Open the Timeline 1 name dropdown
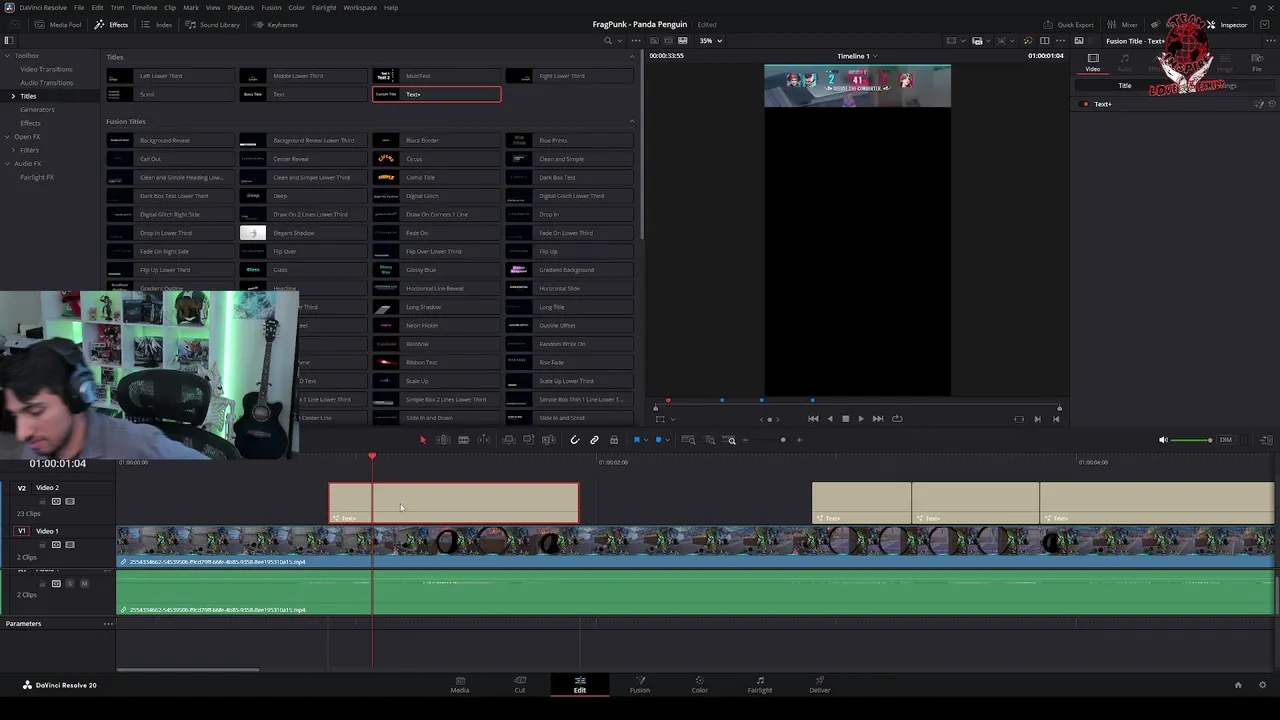The height and width of the screenshot is (720, 1280). (857, 56)
